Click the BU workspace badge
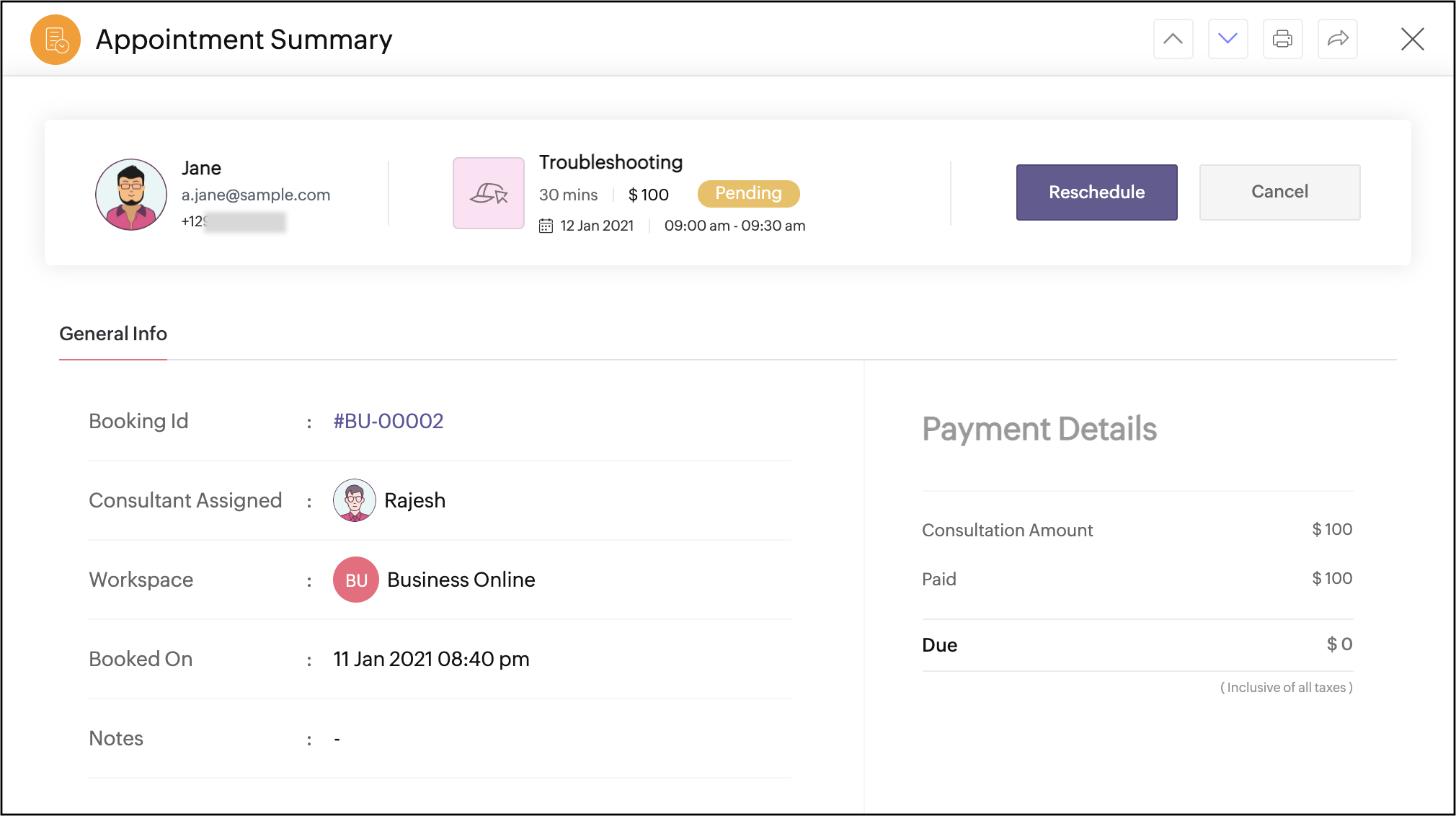Viewport: 1456px width, 816px height. click(x=356, y=580)
